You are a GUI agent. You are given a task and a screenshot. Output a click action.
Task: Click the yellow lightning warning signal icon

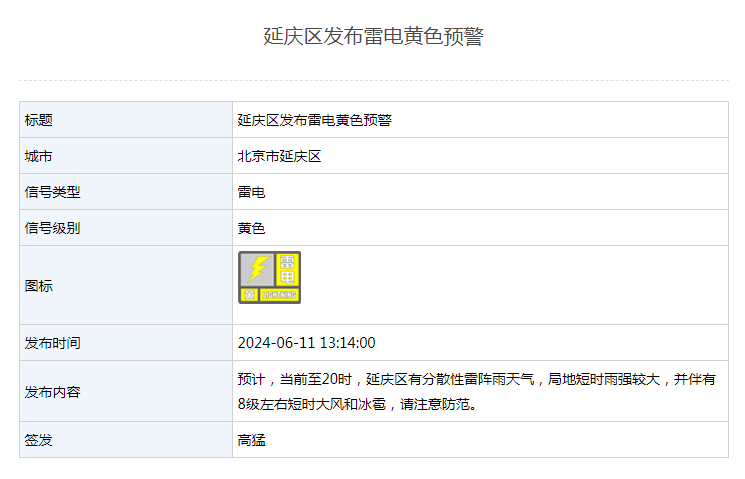pyautogui.click(x=269, y=277)
